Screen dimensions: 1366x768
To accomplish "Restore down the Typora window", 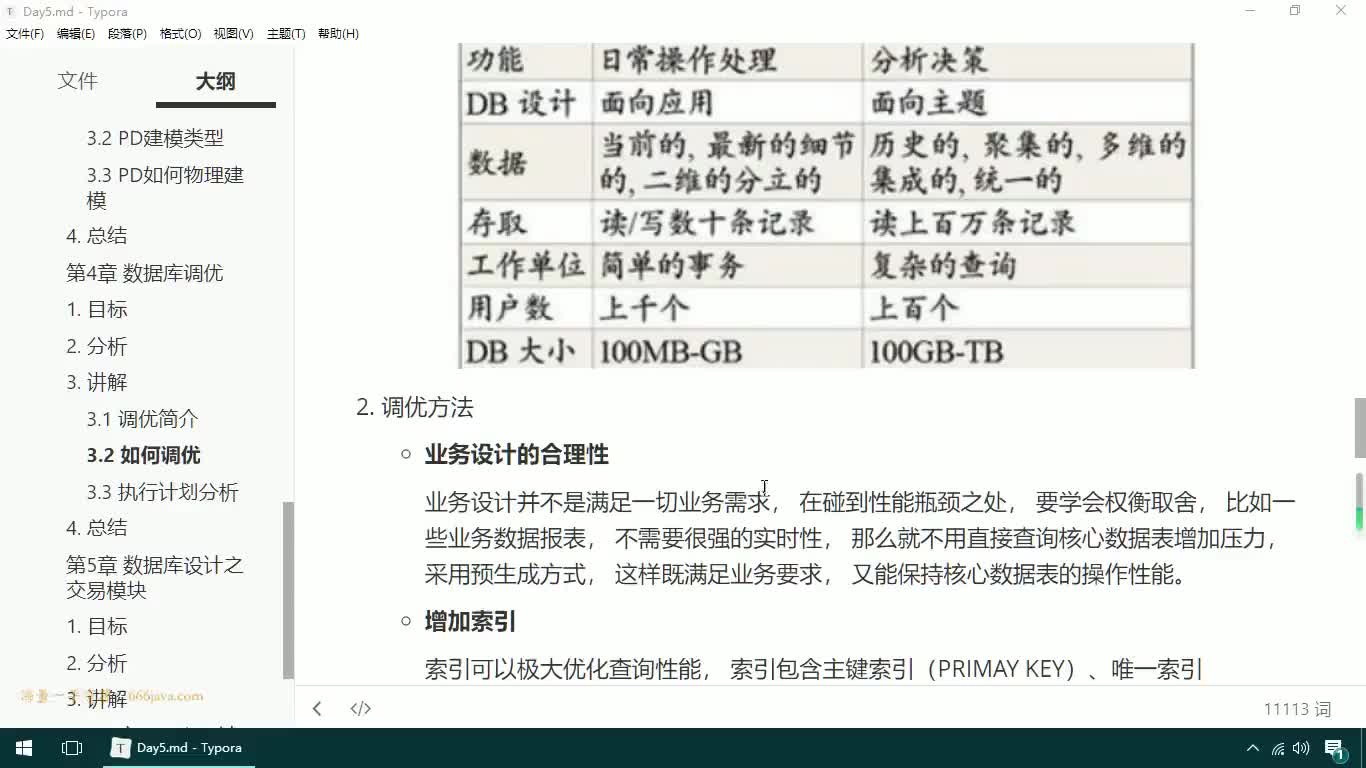I will [1295, 11].
